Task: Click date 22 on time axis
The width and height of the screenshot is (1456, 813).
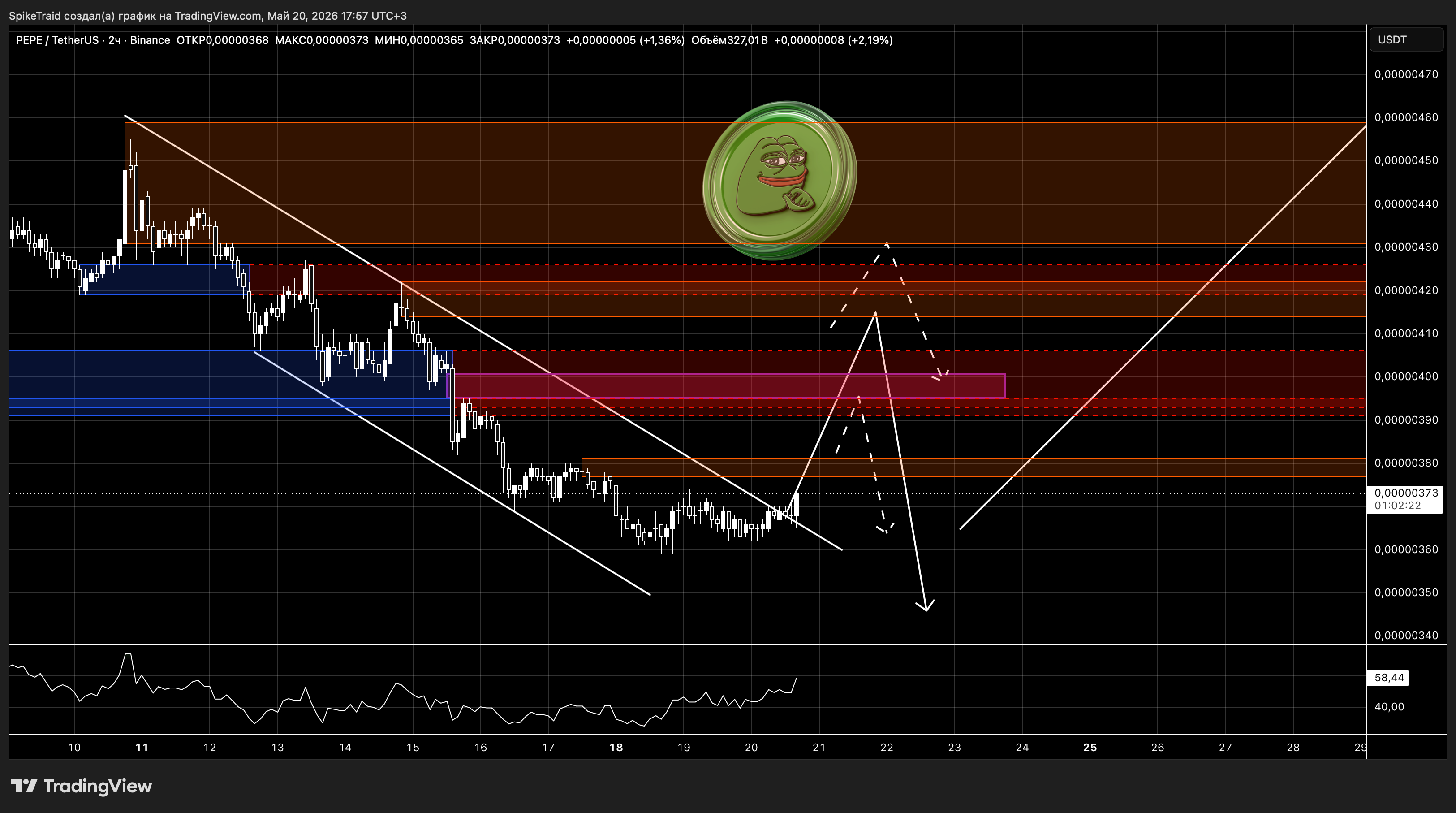Action: 887,748
